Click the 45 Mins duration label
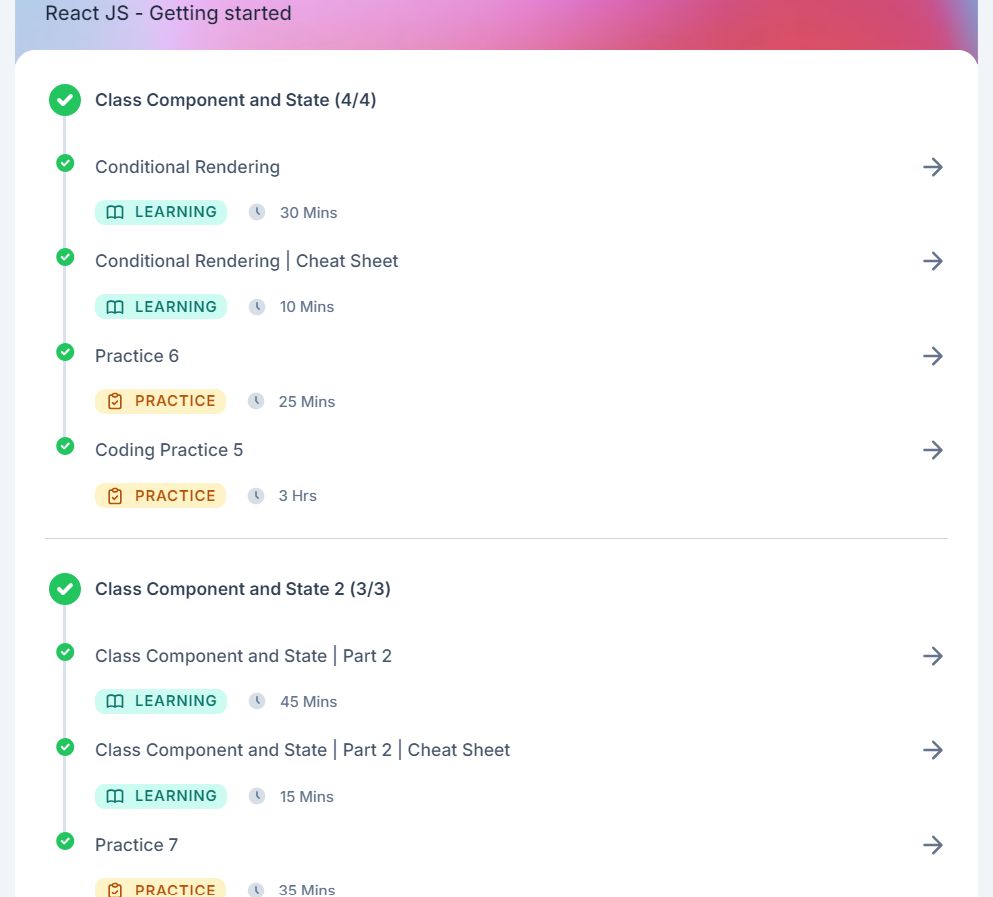This screenshot has width=993, height=897. coord(308,702)
